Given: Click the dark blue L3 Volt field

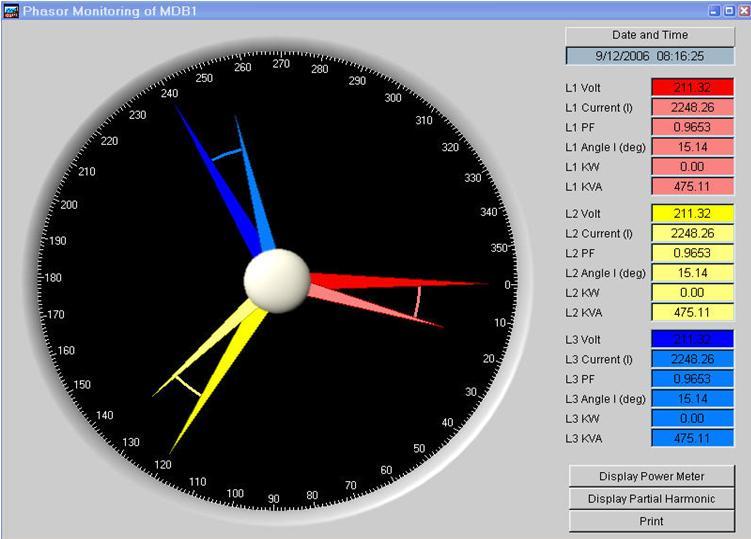Looking at the screenshot, I should click(x=692, y=339).
